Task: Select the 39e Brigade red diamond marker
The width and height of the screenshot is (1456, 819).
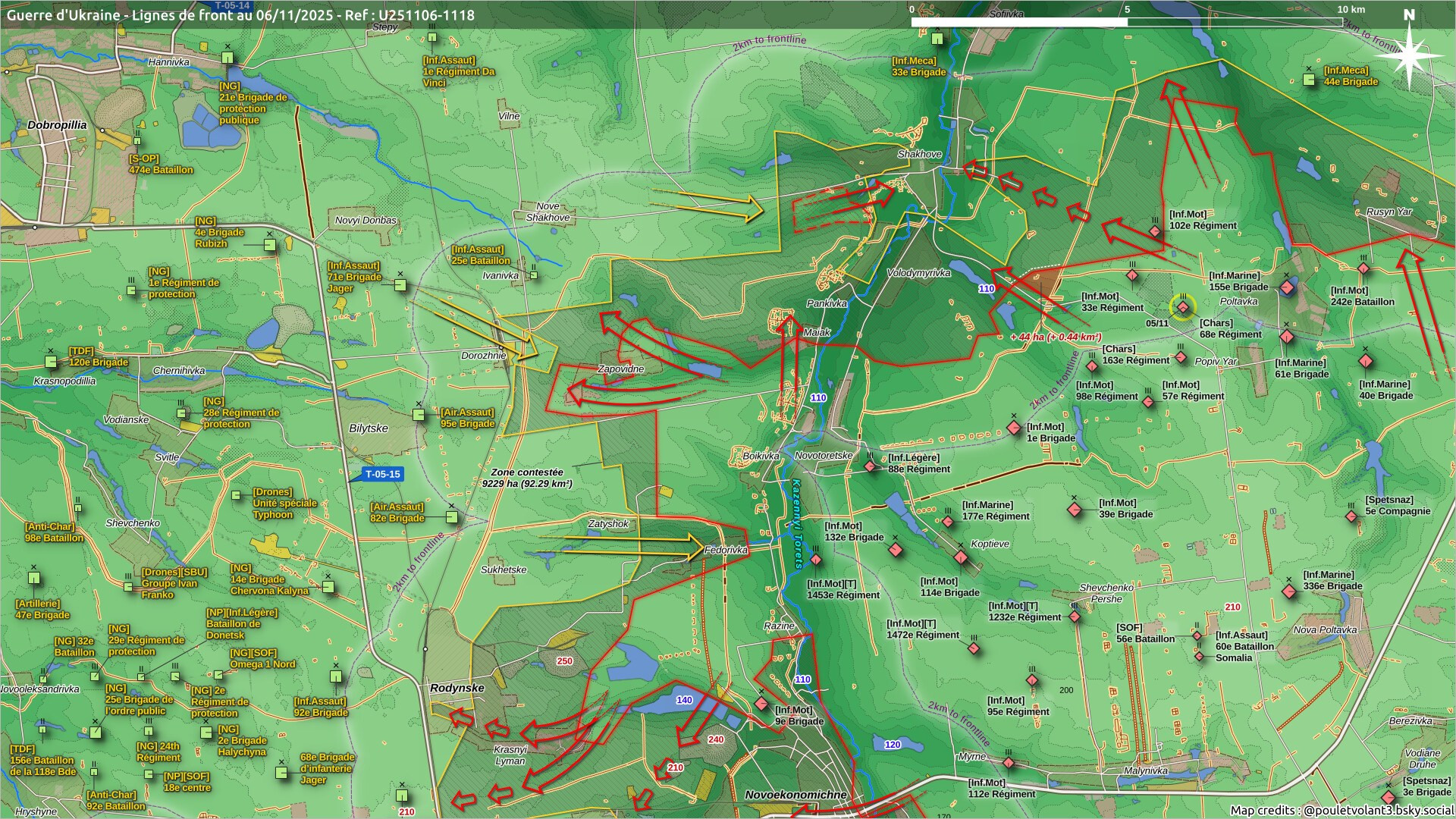Action: (1075, 510)
